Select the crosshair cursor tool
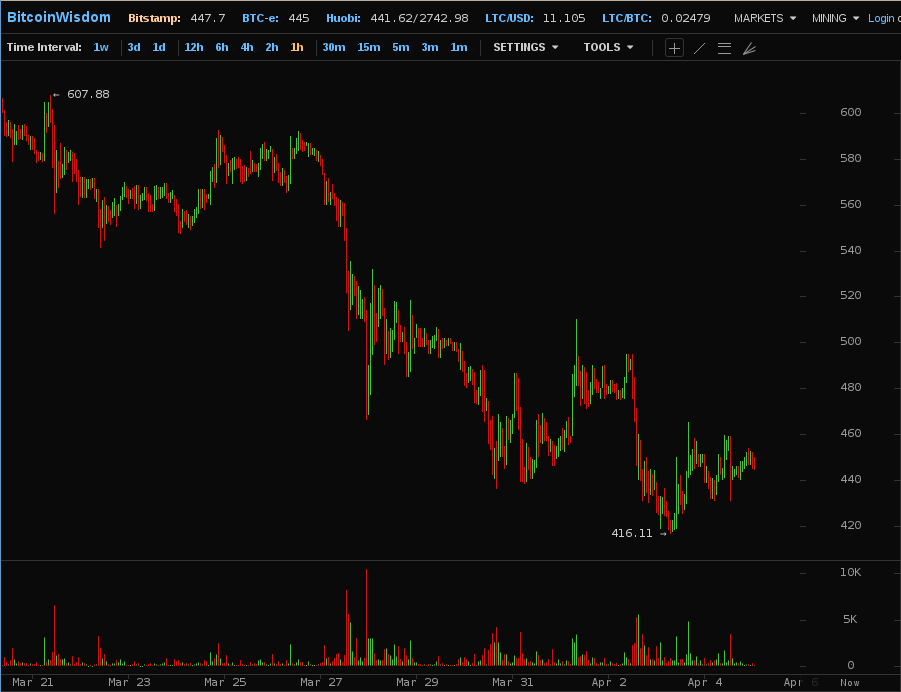Screen dimensions: 901x692 click(675, 48)
